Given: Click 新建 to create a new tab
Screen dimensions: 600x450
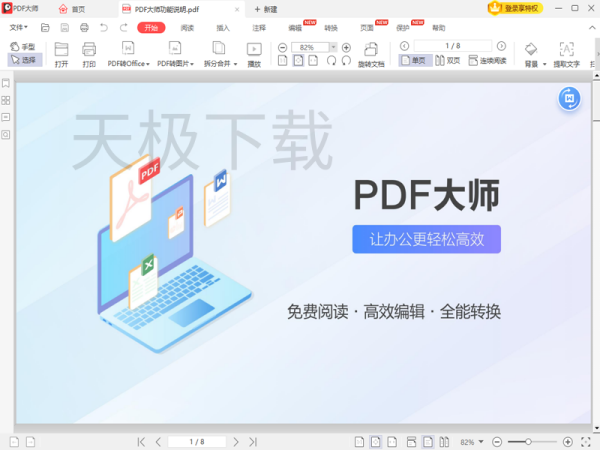Looking at the screenshot, I should coord(265,9).
